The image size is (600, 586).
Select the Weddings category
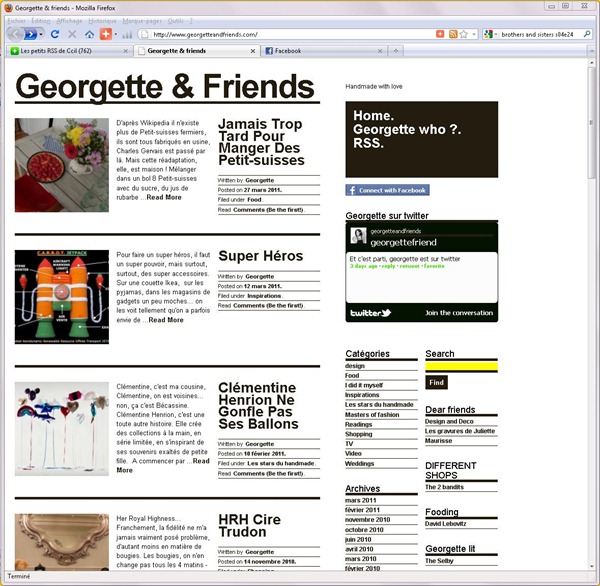click(x=360, y=464)
